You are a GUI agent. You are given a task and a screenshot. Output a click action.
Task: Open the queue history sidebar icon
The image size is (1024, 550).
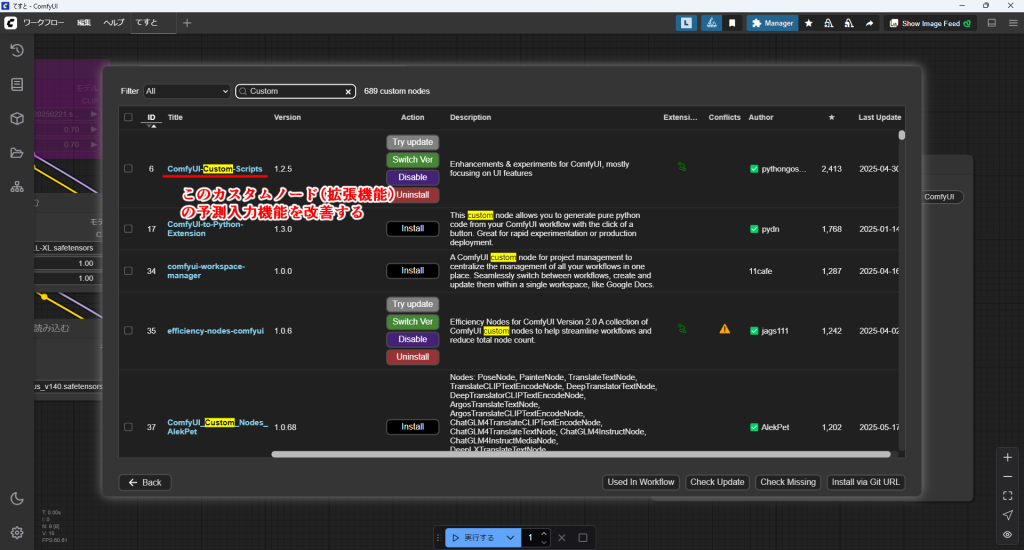coord(17,51)
